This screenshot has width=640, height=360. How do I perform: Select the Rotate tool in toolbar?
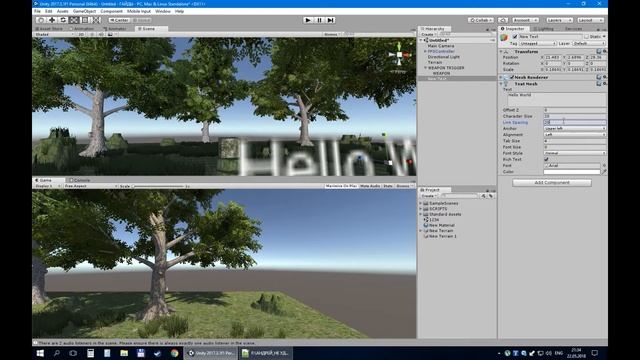click(63, 20)
